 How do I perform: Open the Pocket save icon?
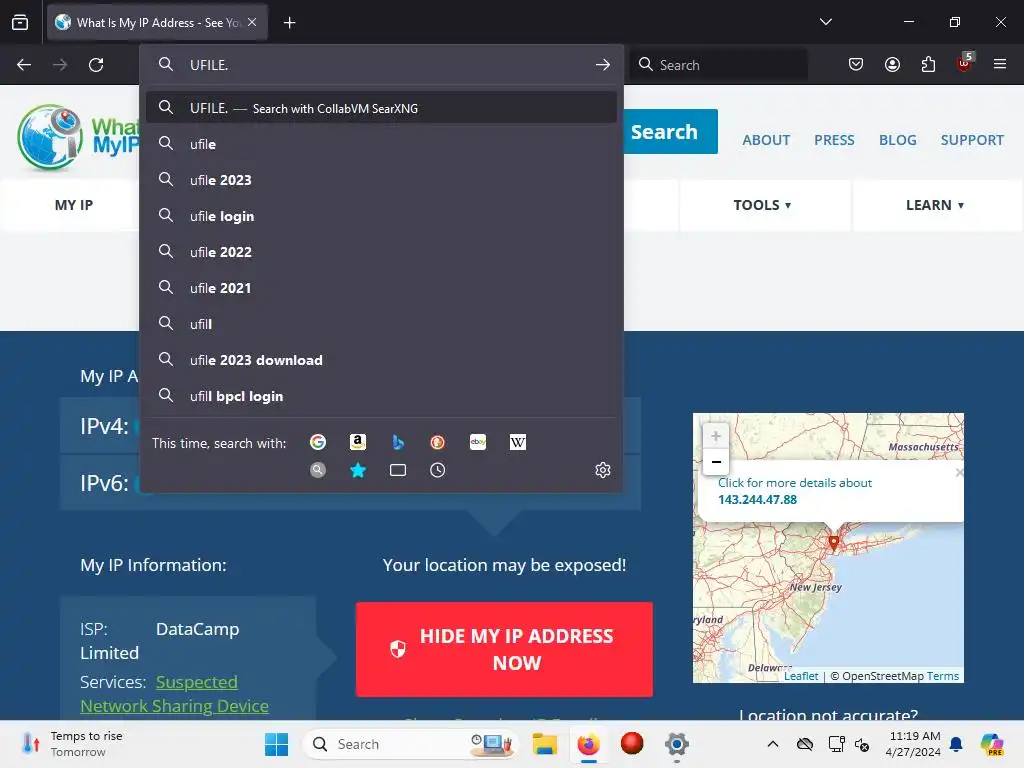856,64
